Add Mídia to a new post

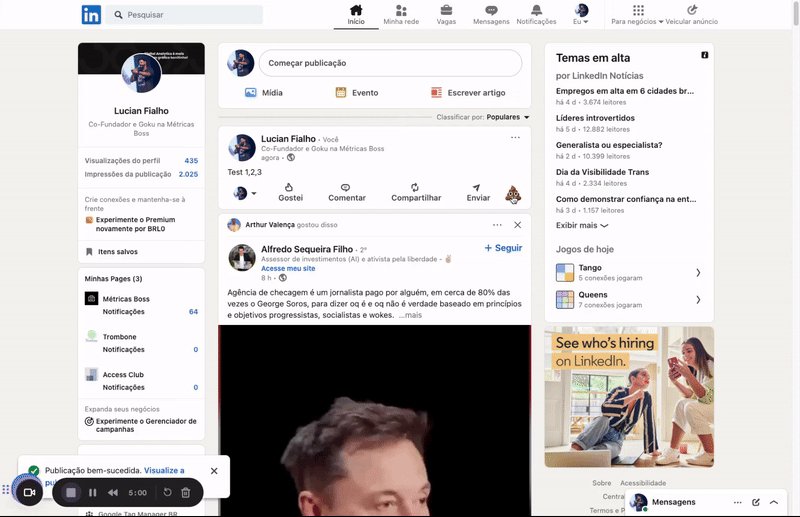point(264,93)
